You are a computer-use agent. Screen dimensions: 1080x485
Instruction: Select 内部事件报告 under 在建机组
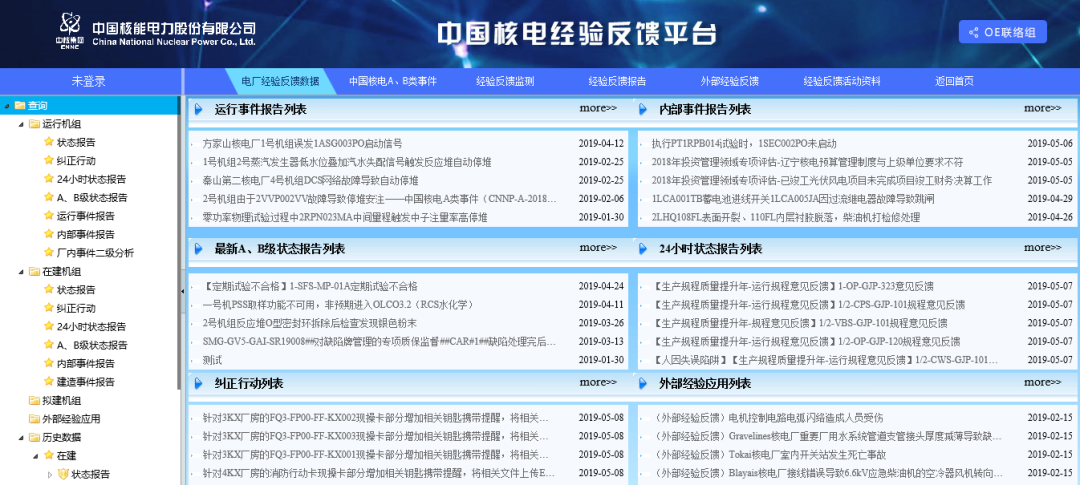click(x=86, y=364)
